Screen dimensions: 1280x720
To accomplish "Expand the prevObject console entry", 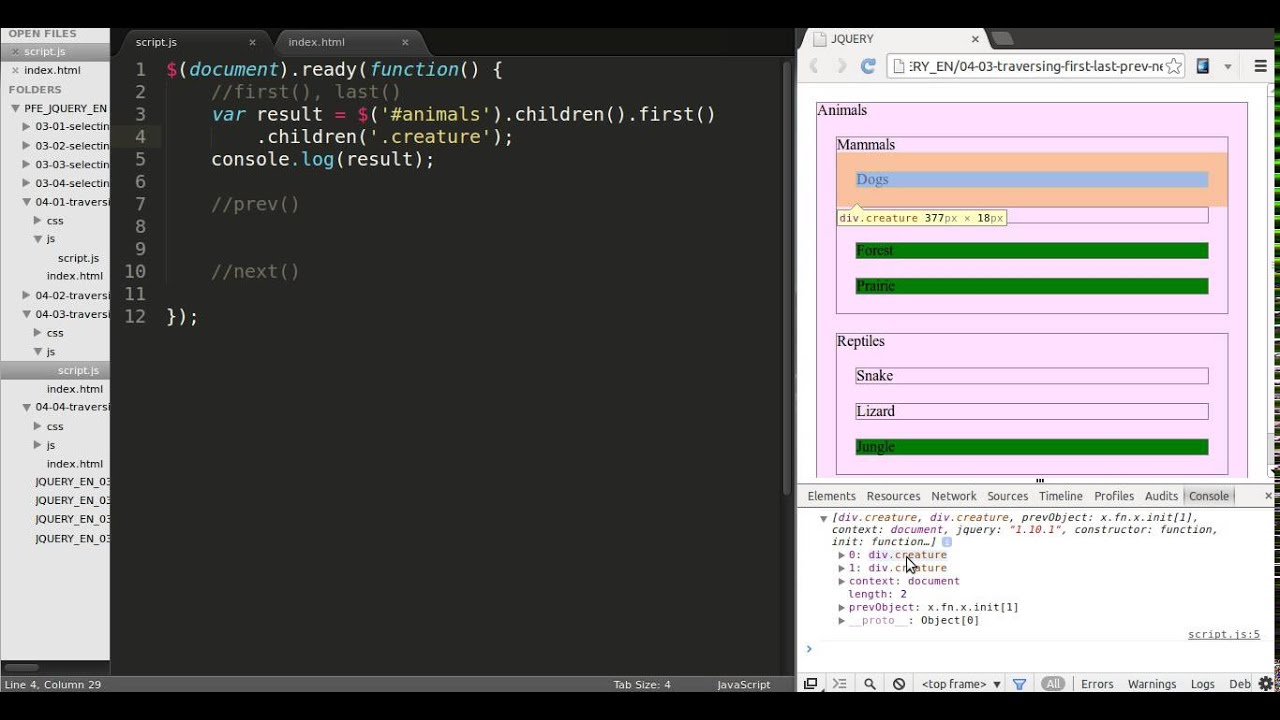I will [x=842, y=607].
